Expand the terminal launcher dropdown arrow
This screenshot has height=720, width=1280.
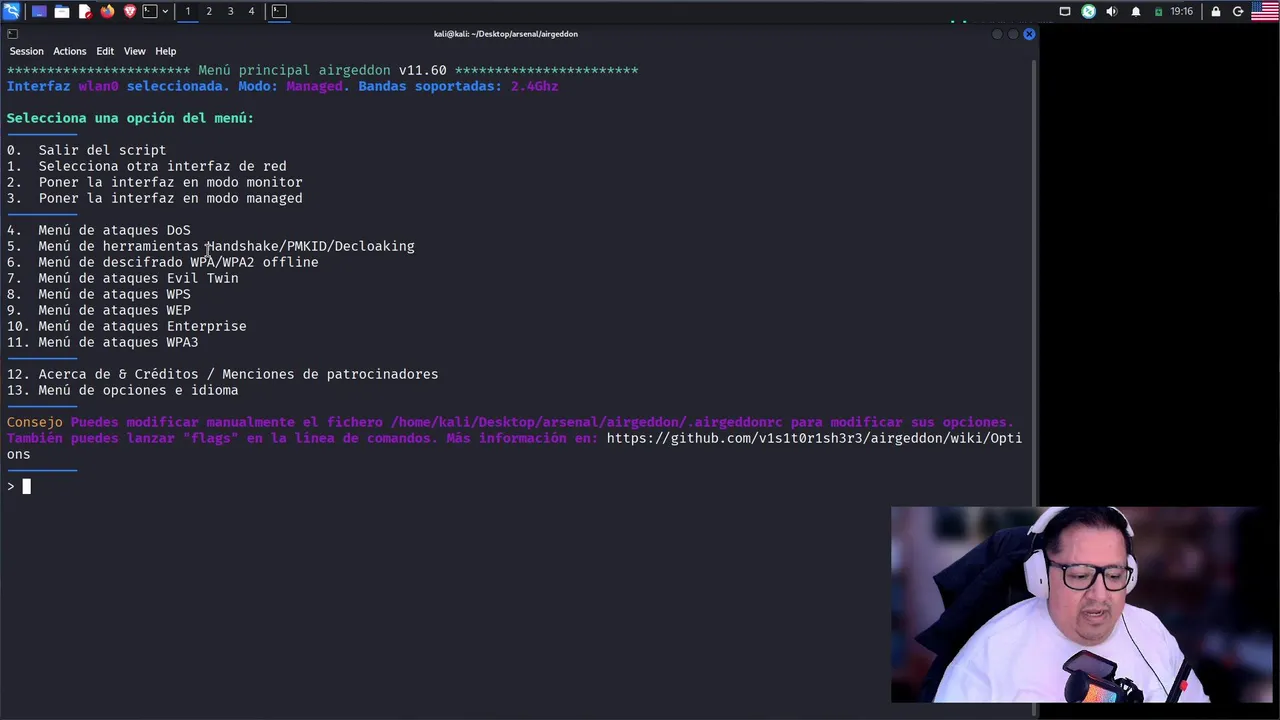tap(165, 11)
